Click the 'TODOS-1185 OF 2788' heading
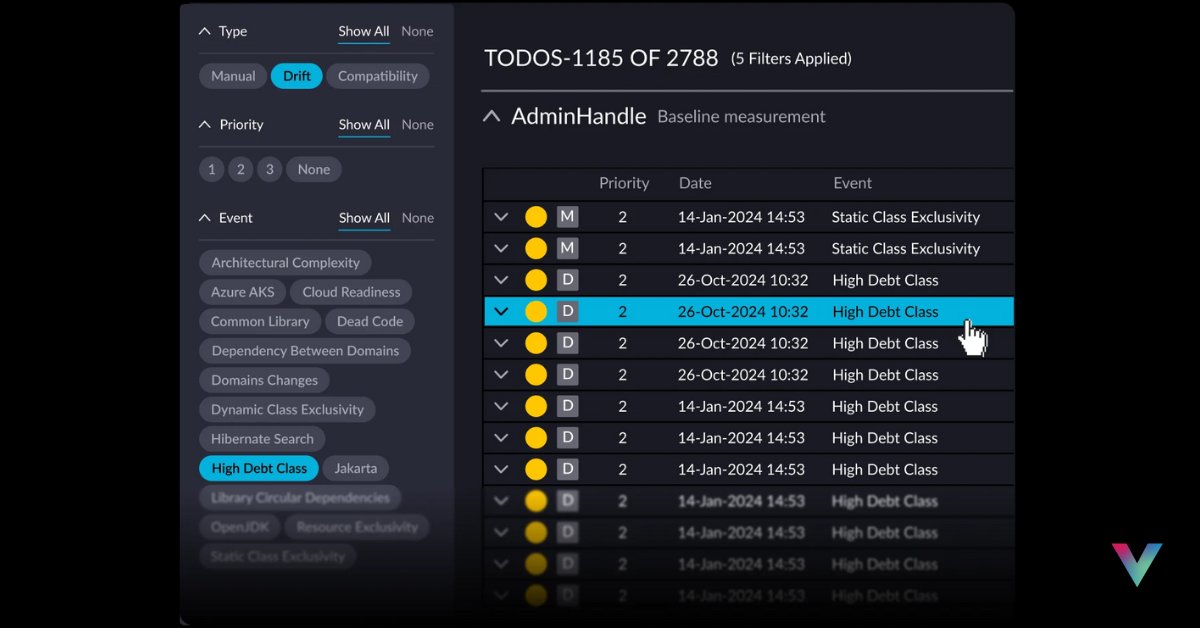Screen dimensions: 1200x628 click(601, 58)
